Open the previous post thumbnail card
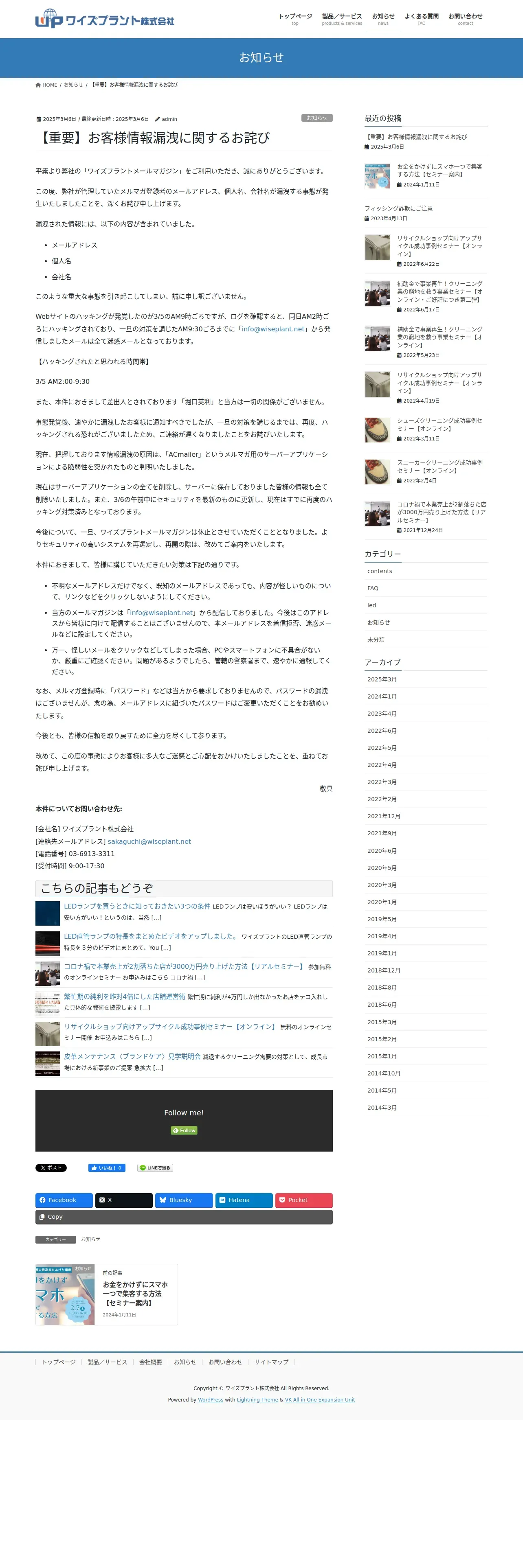 point(107,1294)
